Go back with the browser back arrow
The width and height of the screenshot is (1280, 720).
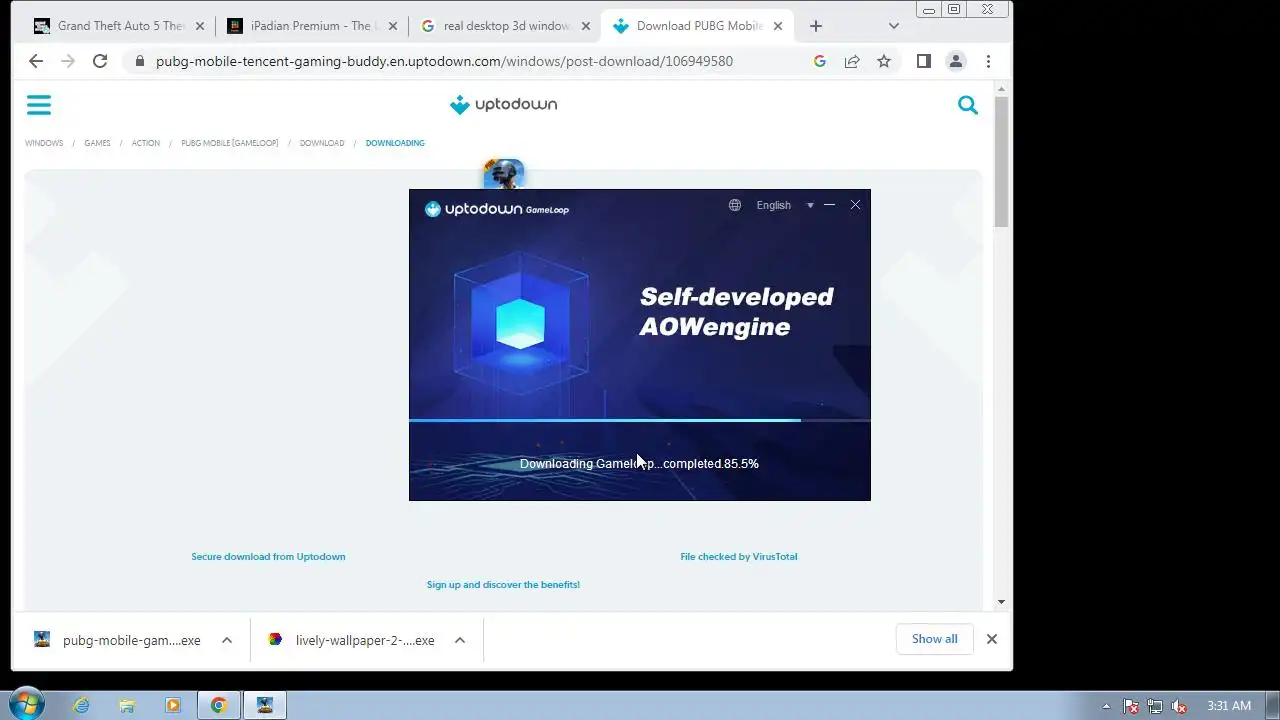tap(36, 61)
